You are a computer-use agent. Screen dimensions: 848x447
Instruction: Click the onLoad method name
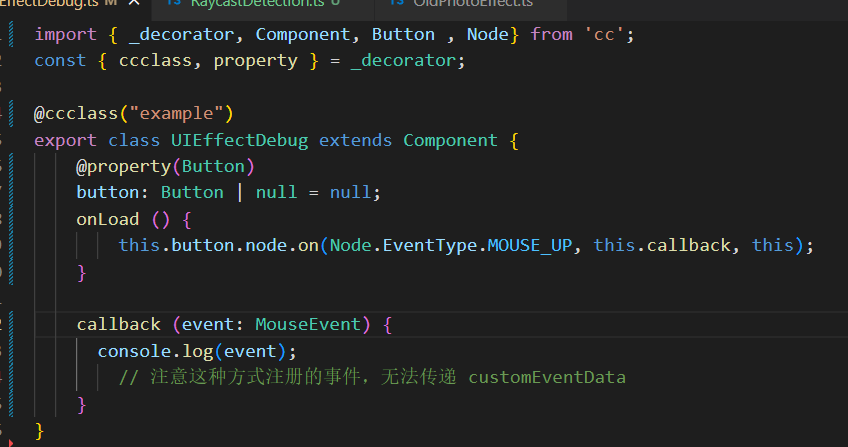pyautogui.click(x=108, y=218)
